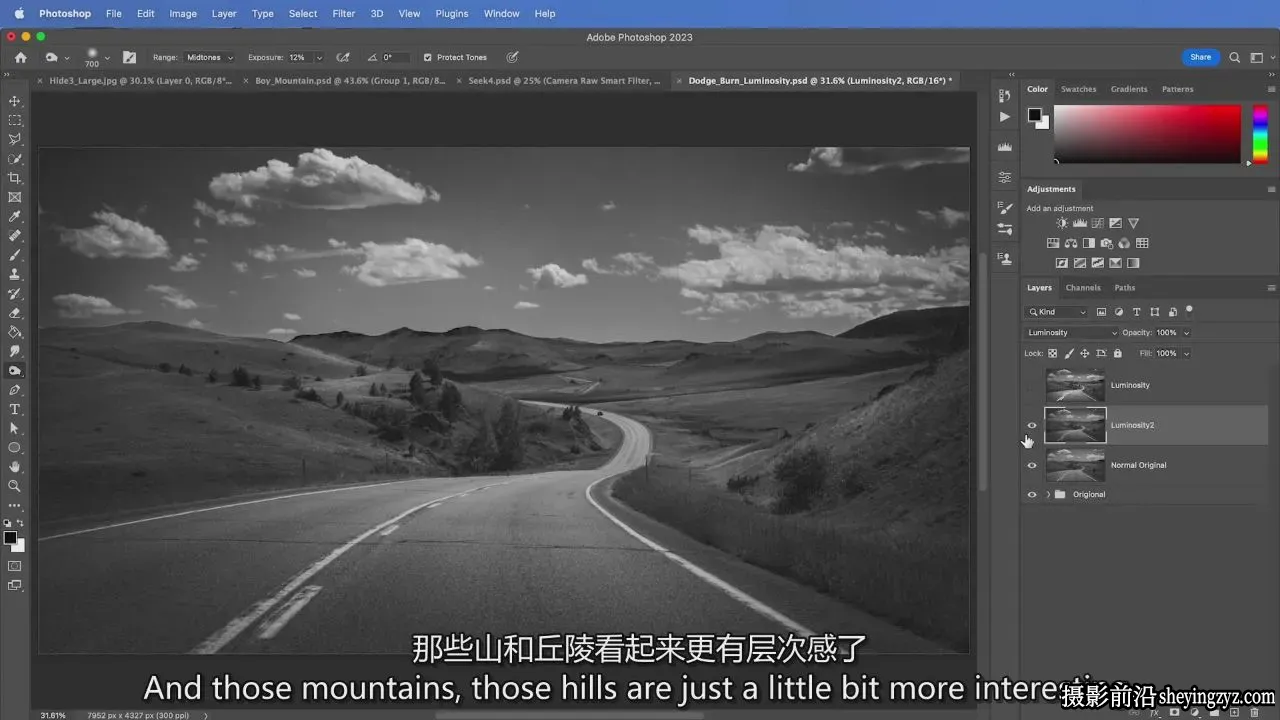The image size is (1280, 720).
Task: Toggle the layer filter on/off switch
Action: point(1189,311)
